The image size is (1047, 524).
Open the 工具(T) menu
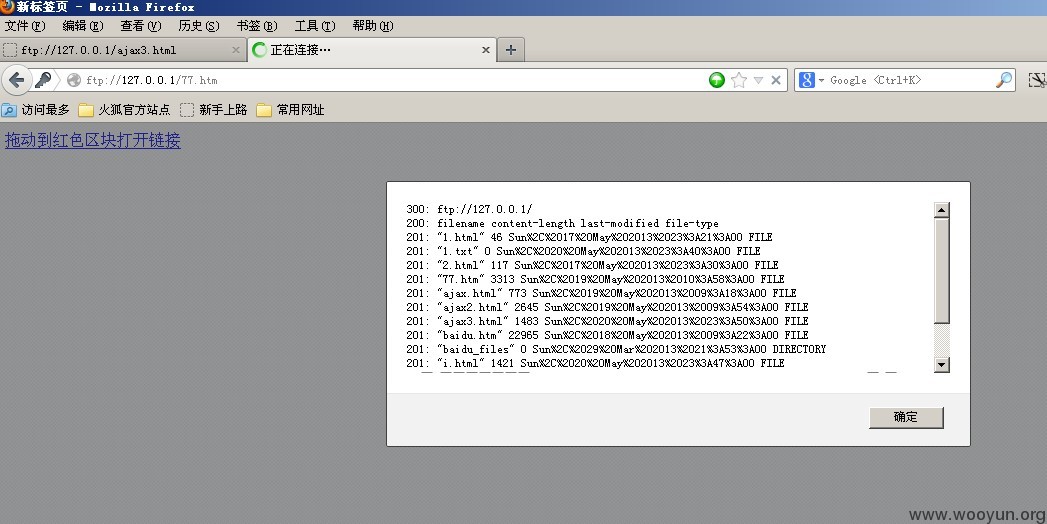(315, 26)
